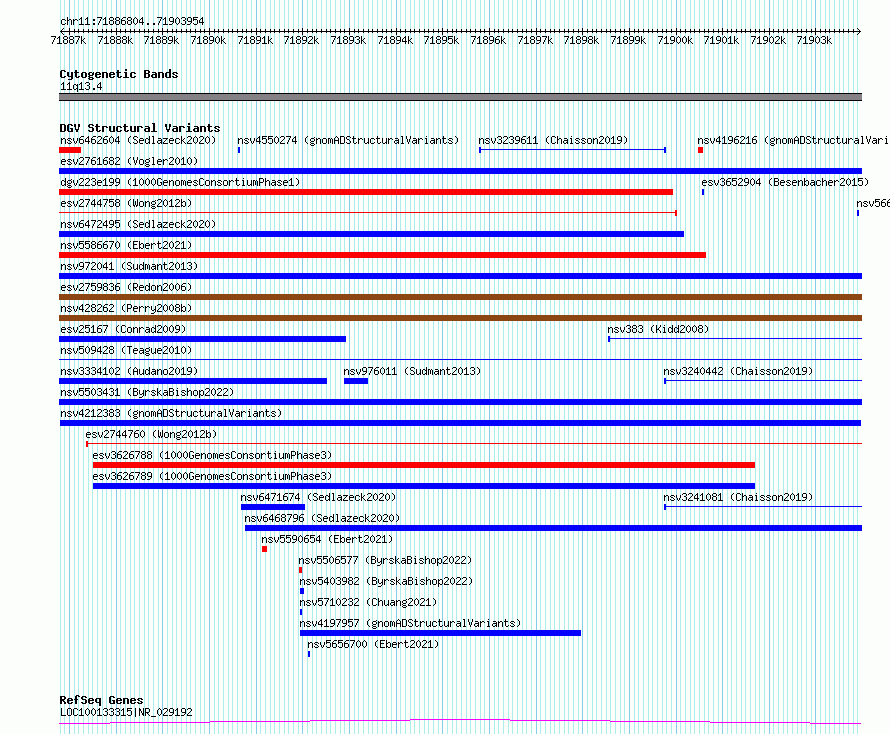Viewport: 890px width, 734px height.
Task: Click the esv25167 blue variant bar
Action: pos(203,339)
